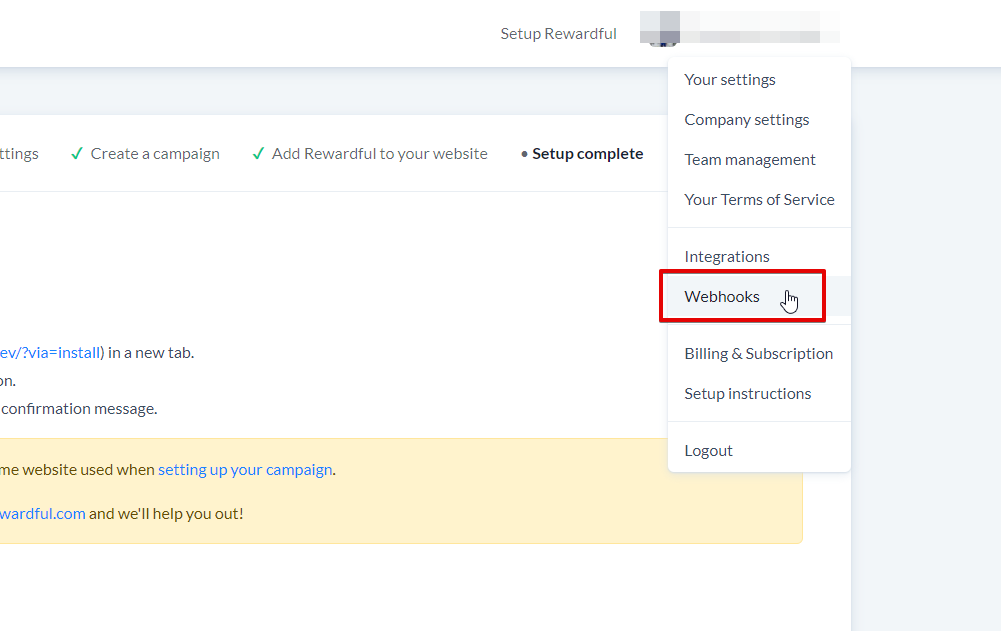The image size is (1001, 631).
Task: Follow the setting up your campaign link
Action: click(x=245, y=470)
